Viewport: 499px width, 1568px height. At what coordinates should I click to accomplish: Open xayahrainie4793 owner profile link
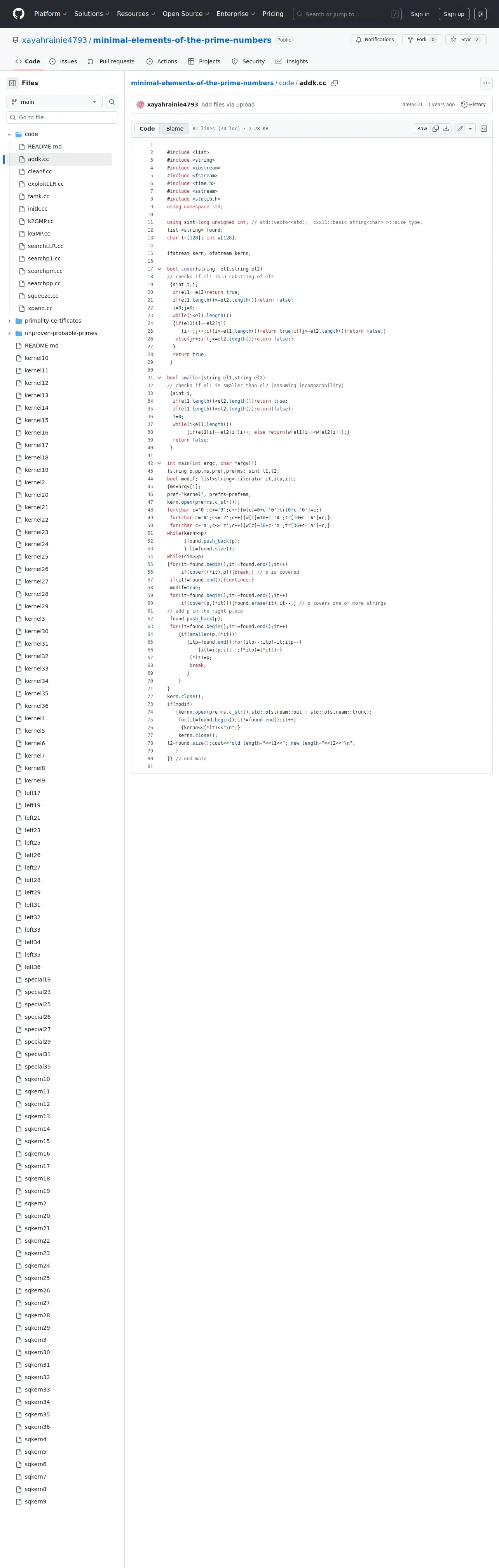(54, 40)
